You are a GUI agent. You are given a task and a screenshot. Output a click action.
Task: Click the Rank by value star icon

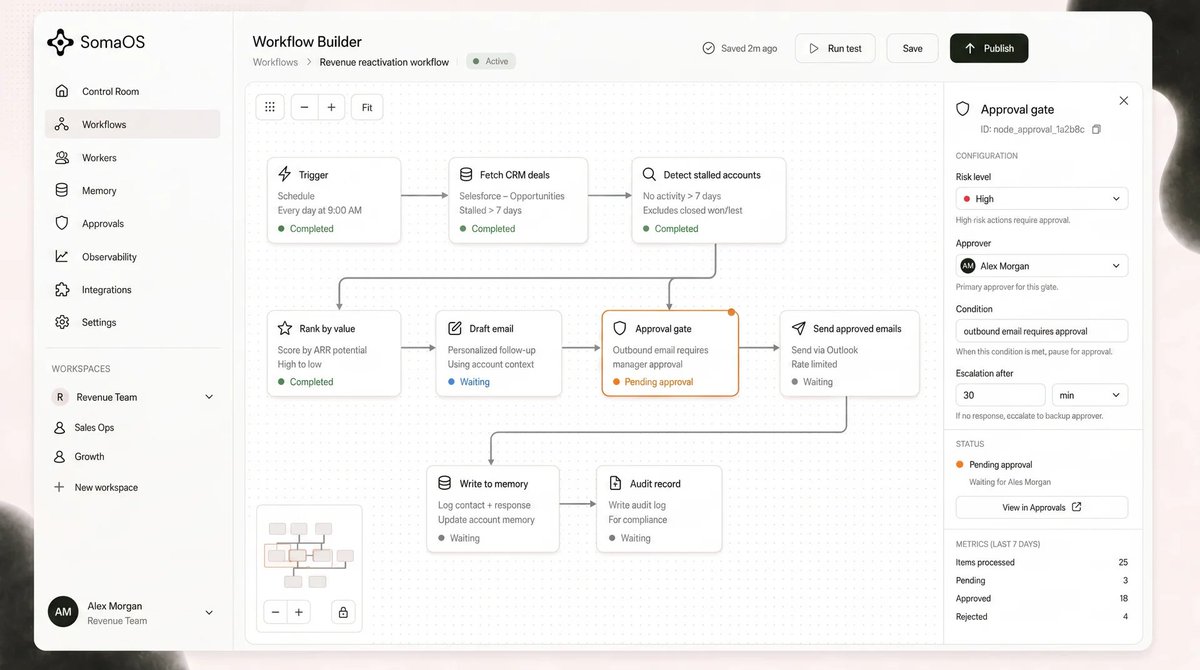click(285, 328)
